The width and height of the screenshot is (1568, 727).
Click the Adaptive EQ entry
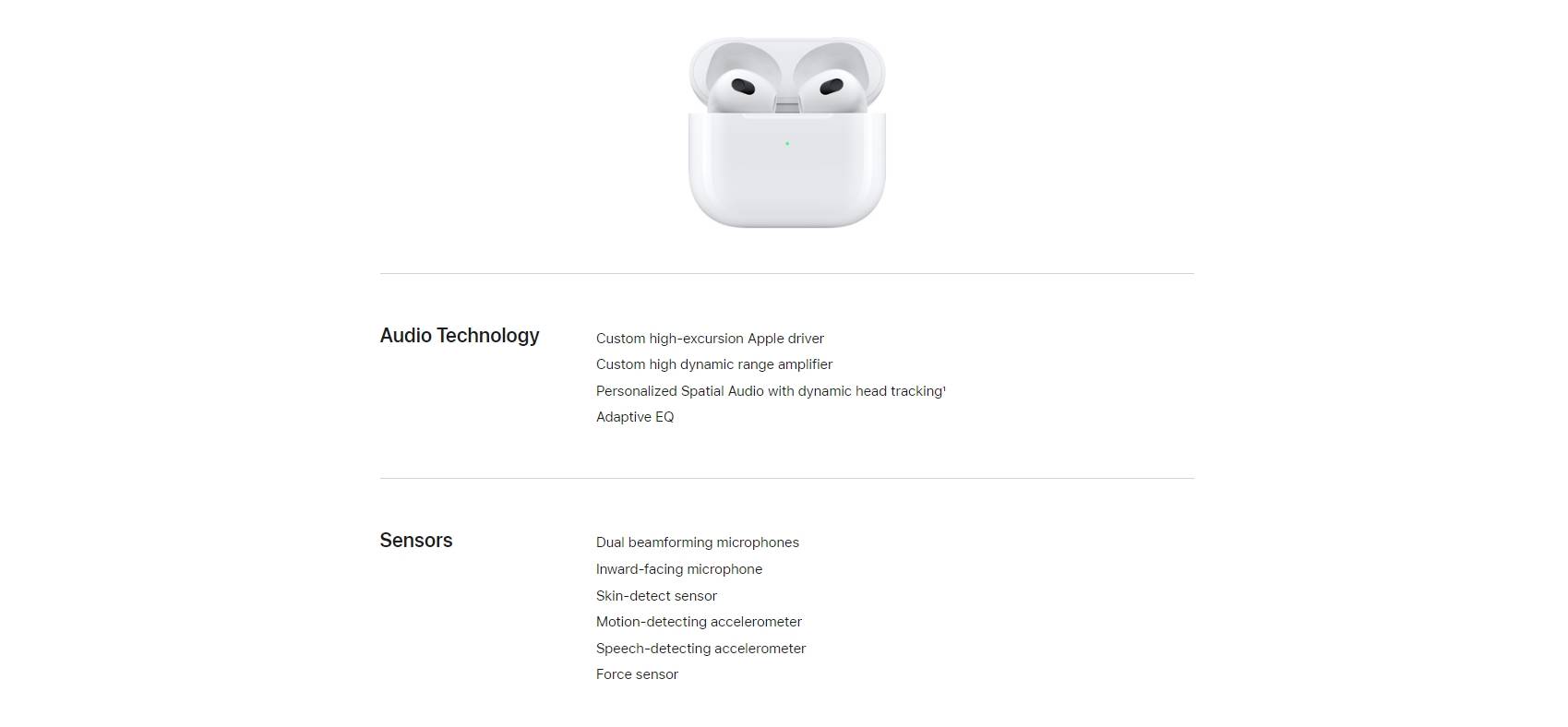635,417
